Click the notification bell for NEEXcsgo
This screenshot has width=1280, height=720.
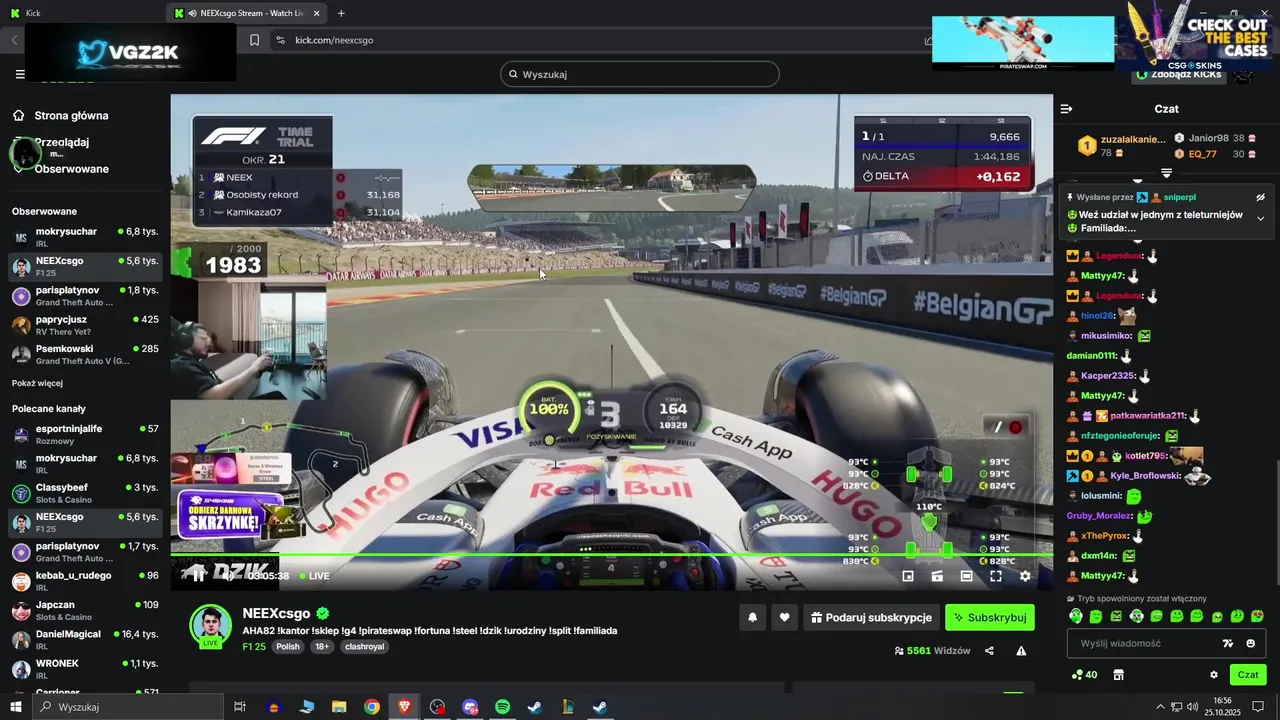752,618
